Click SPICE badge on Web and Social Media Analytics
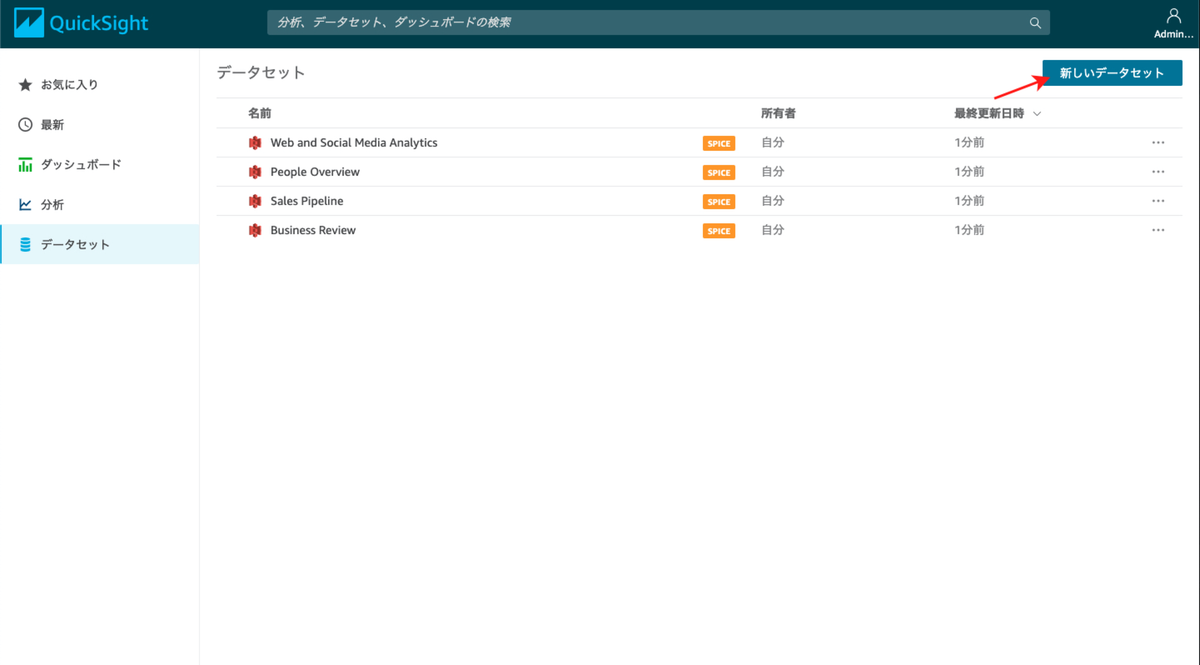The image size is (1200, 665). [719, 144]
